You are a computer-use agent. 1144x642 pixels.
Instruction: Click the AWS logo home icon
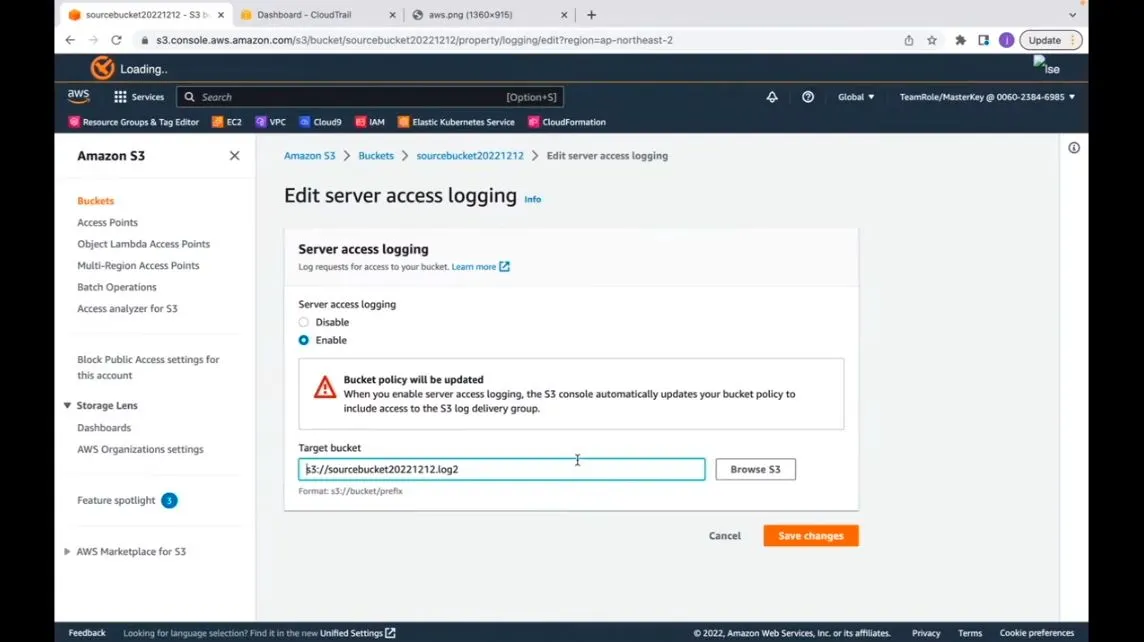[78, 96]
